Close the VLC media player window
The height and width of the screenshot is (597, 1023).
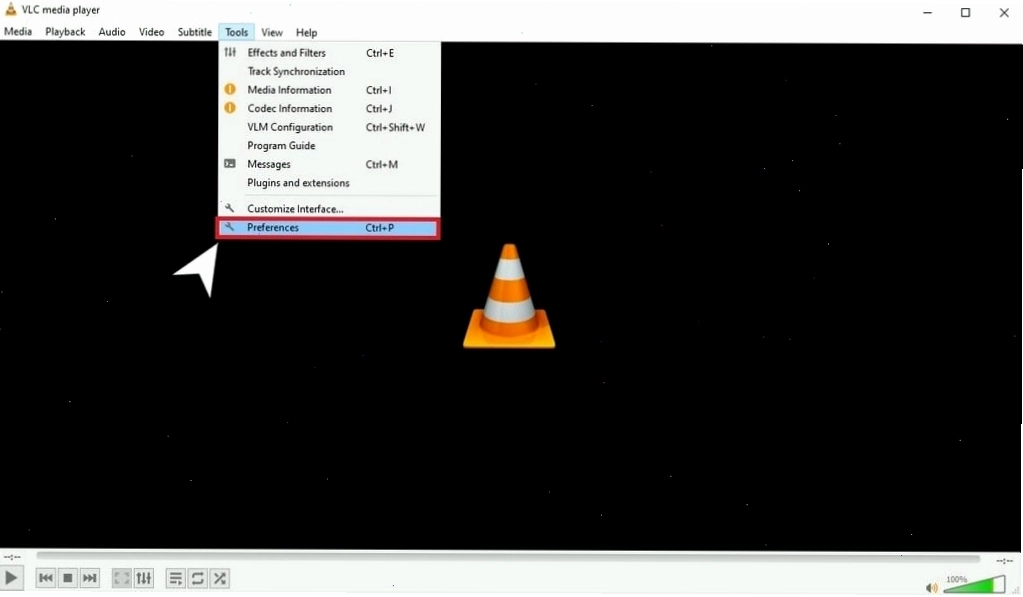click(x=1004, y=12)
